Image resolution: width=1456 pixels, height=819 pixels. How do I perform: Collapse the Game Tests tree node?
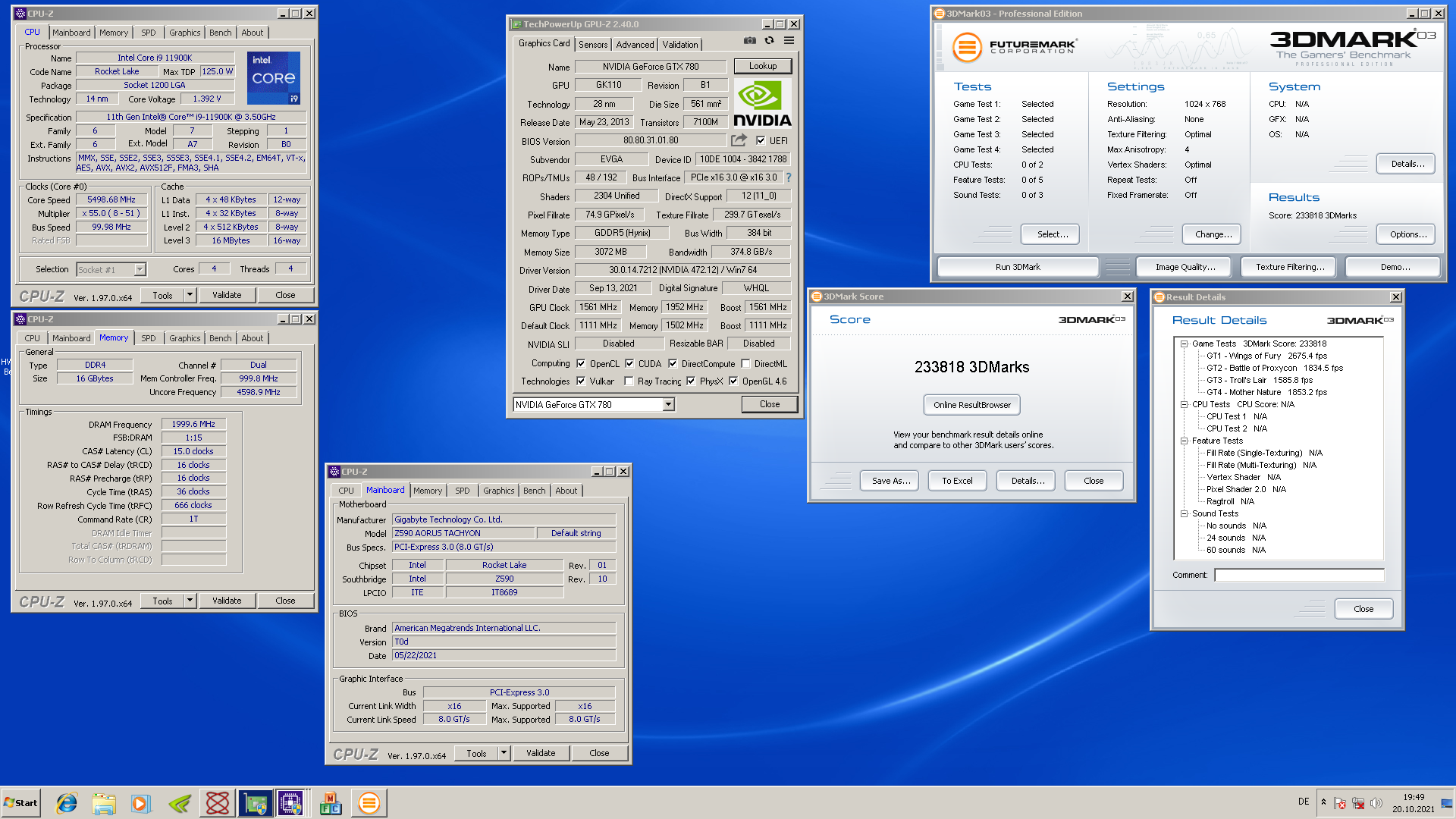coord(1184,344)
